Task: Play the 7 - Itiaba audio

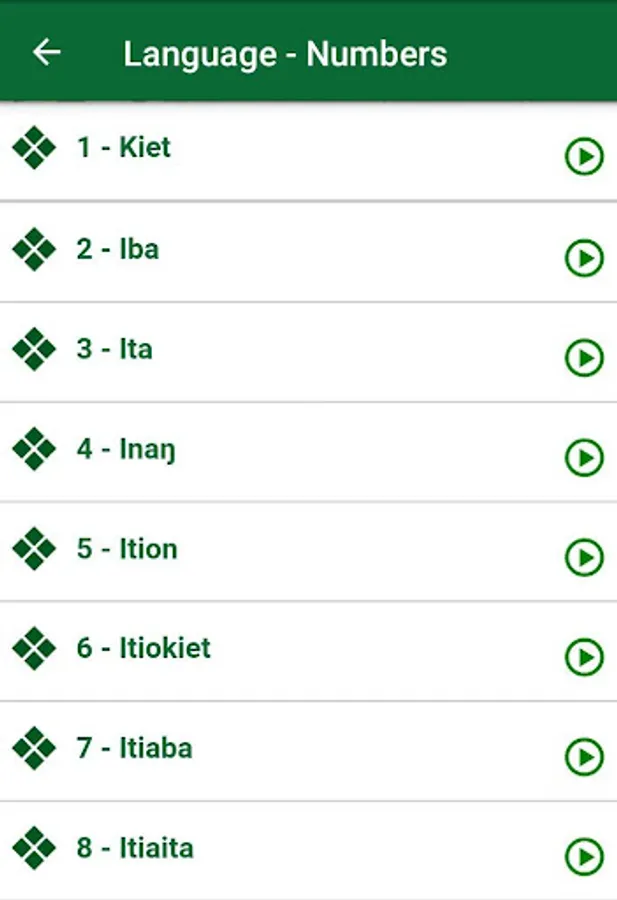Action: coord(584,757)
